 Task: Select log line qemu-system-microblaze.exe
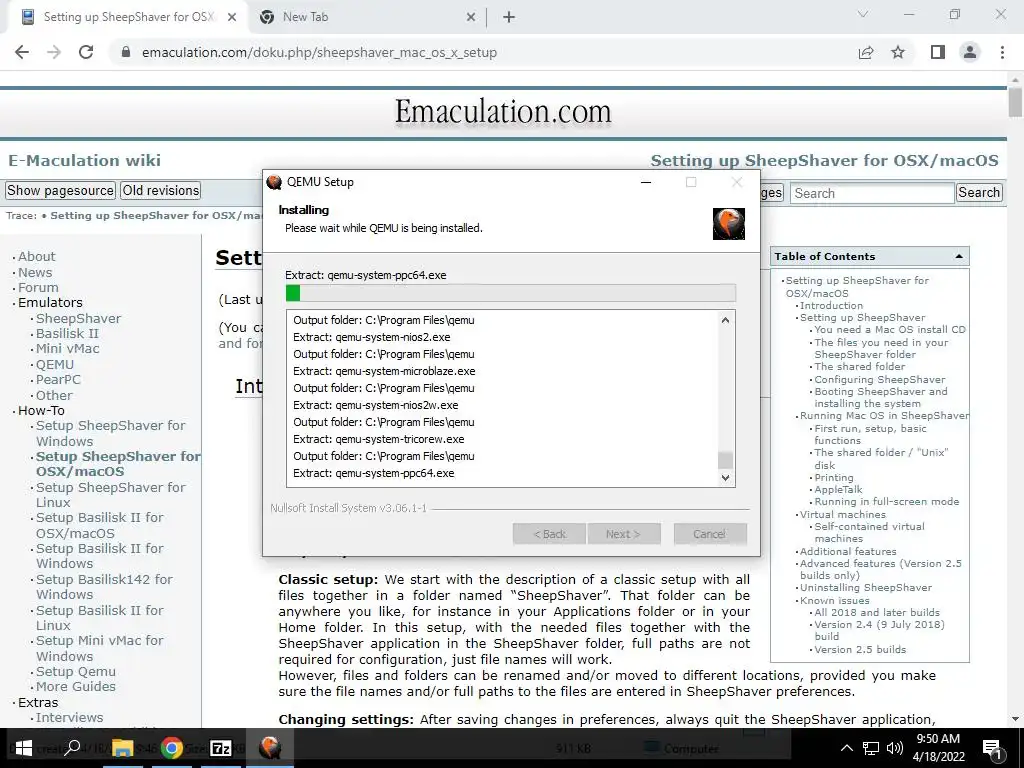[384, 371]
